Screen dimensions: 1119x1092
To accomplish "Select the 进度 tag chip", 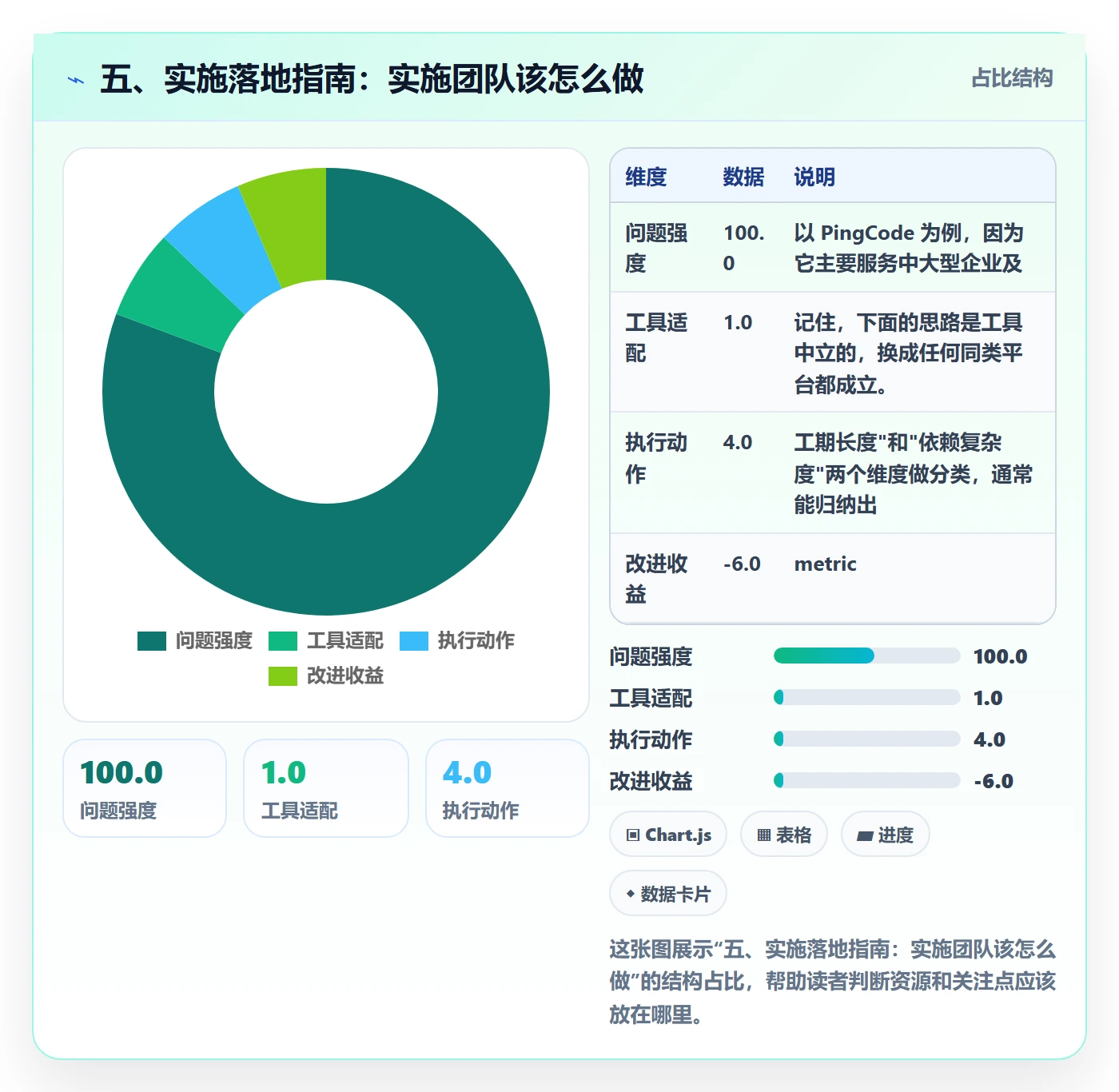I will click(x=885, y=835).
